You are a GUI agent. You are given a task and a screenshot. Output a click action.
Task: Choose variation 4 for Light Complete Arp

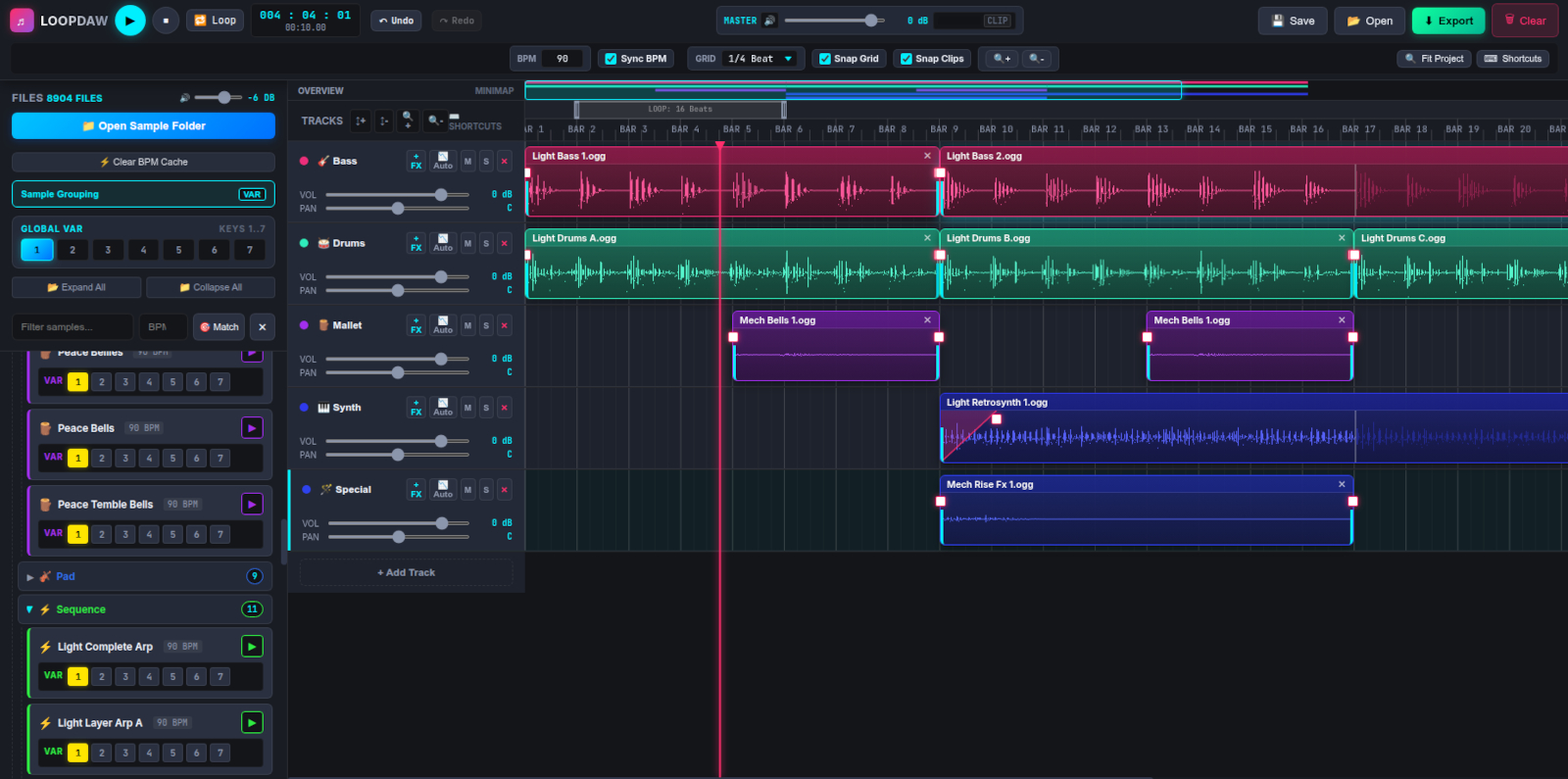[149, 677]
